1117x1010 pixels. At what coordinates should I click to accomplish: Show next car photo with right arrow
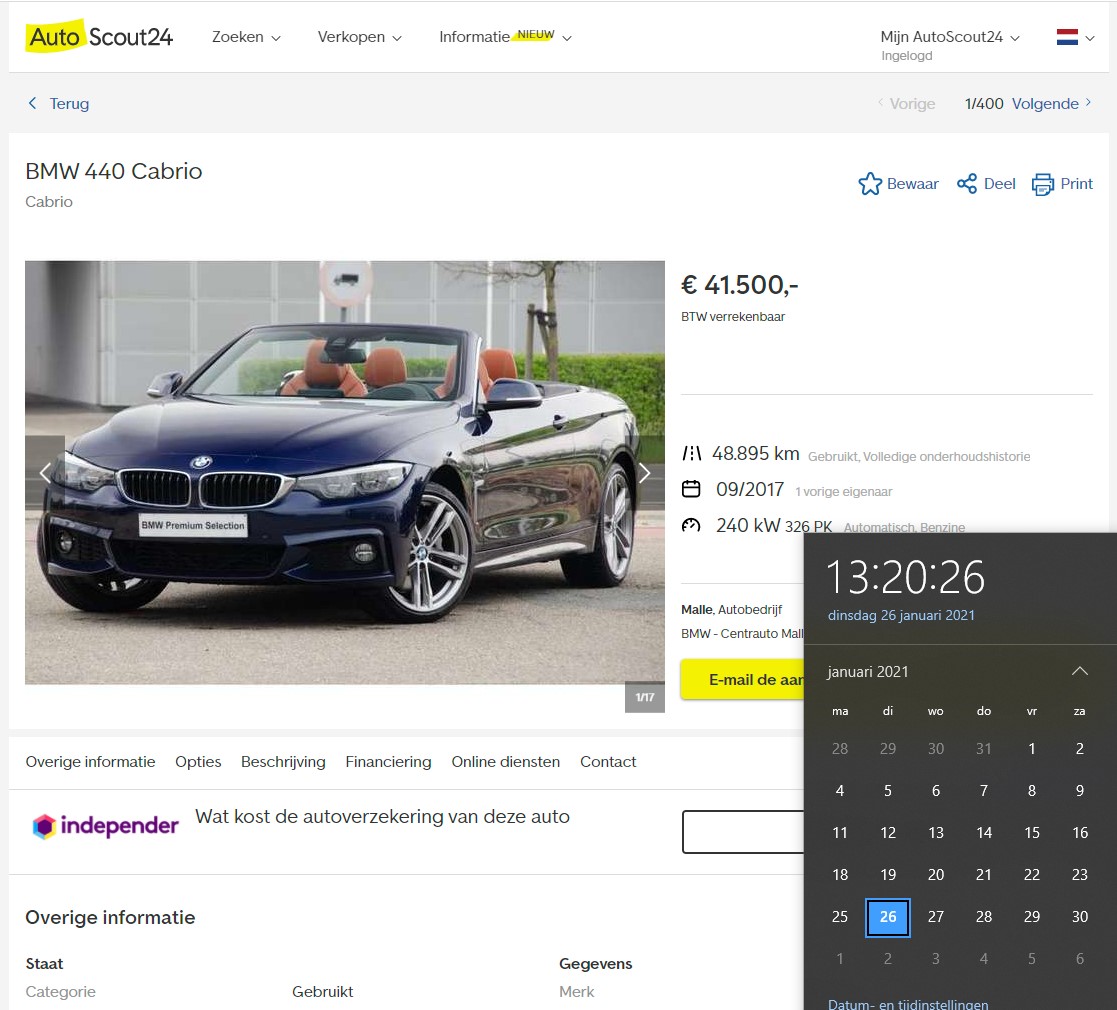pyautogui.click(x=644, y=473)
